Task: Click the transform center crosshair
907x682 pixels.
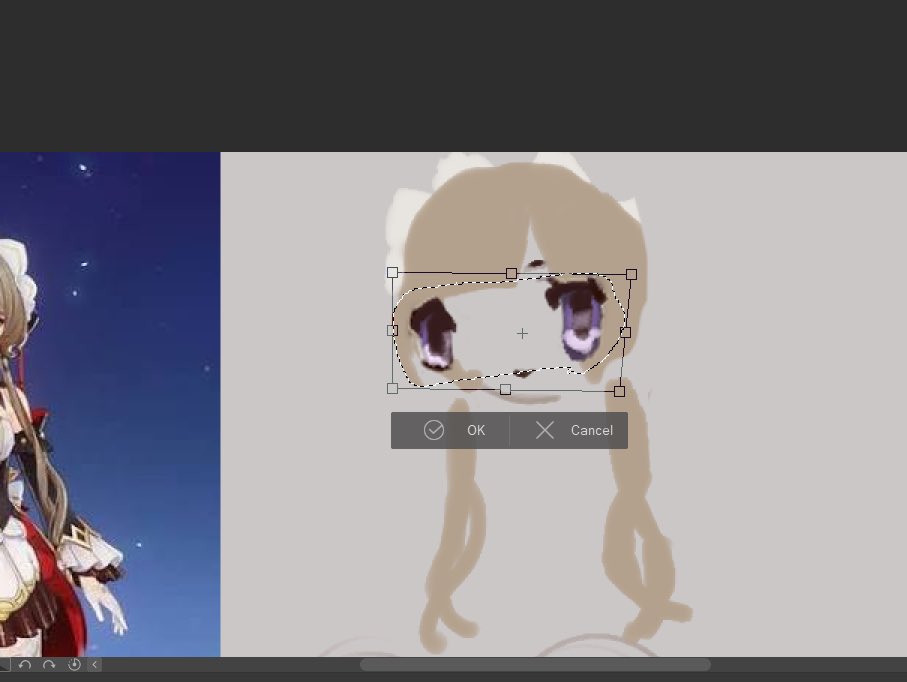Action: coord(522,333)
